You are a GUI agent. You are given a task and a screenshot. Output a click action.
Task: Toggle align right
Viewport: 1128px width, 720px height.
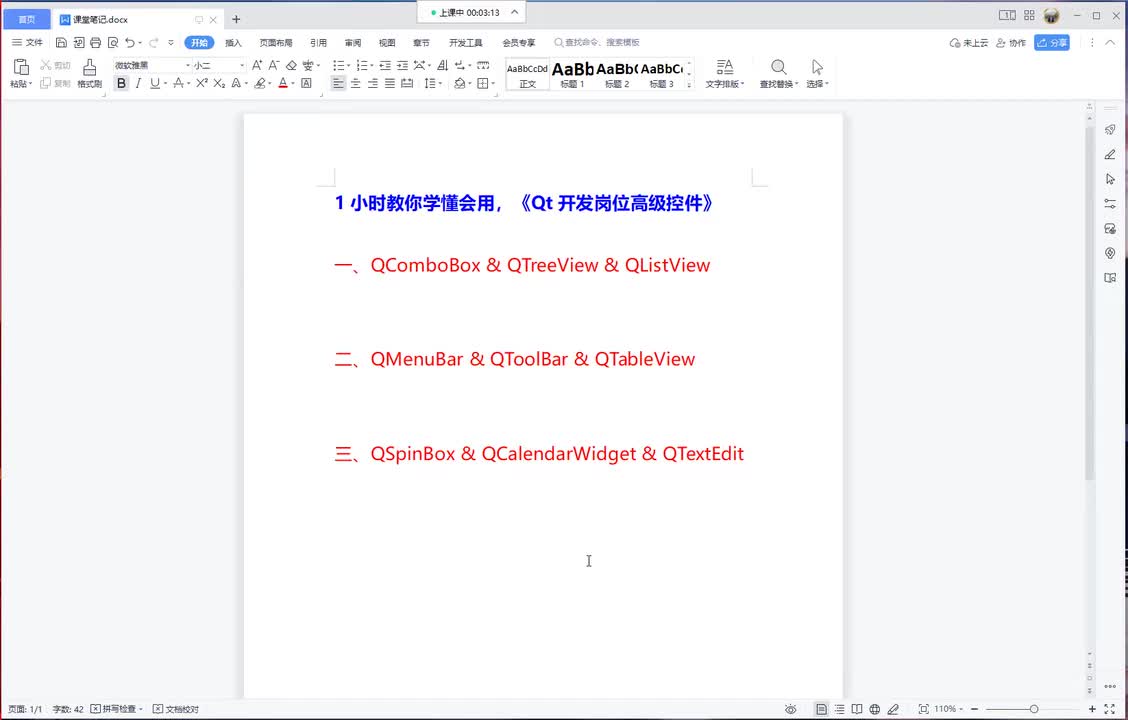(x=373, y=83)
